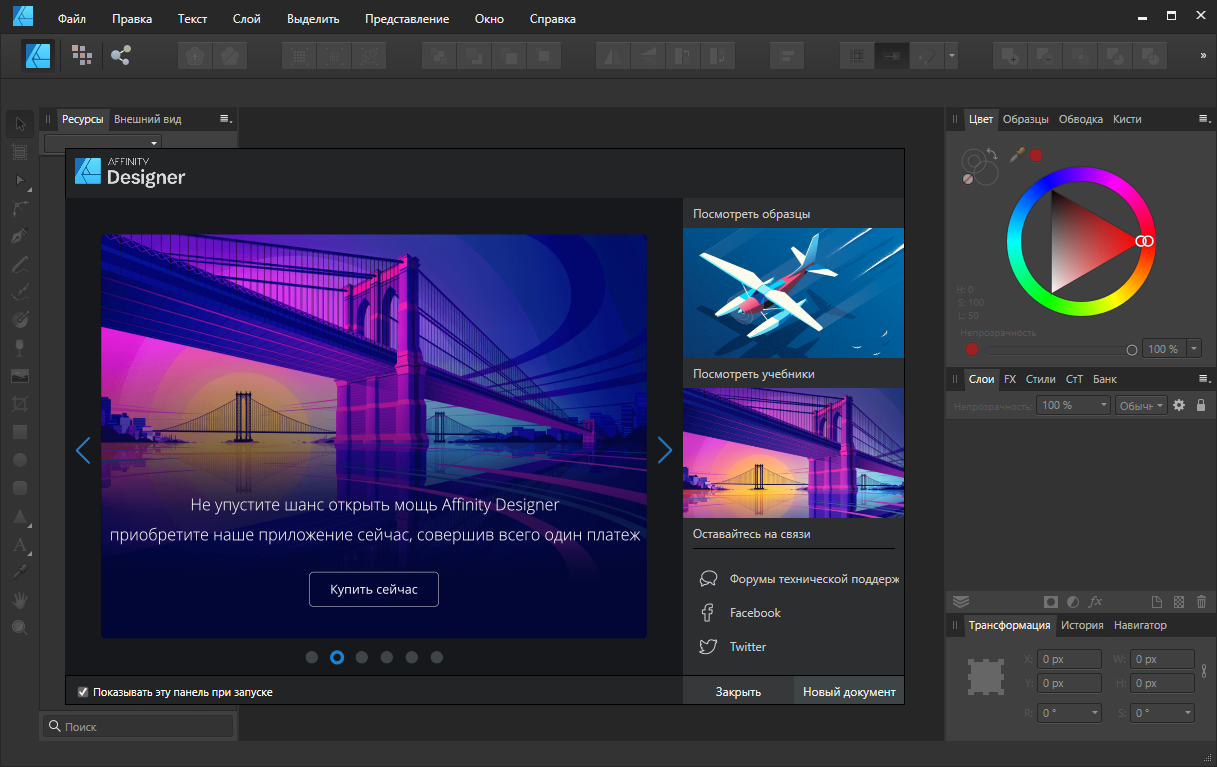This screenshot has width=1217, height=767.
Task: Click the Купить сейчас button
Action: (374, 589)
